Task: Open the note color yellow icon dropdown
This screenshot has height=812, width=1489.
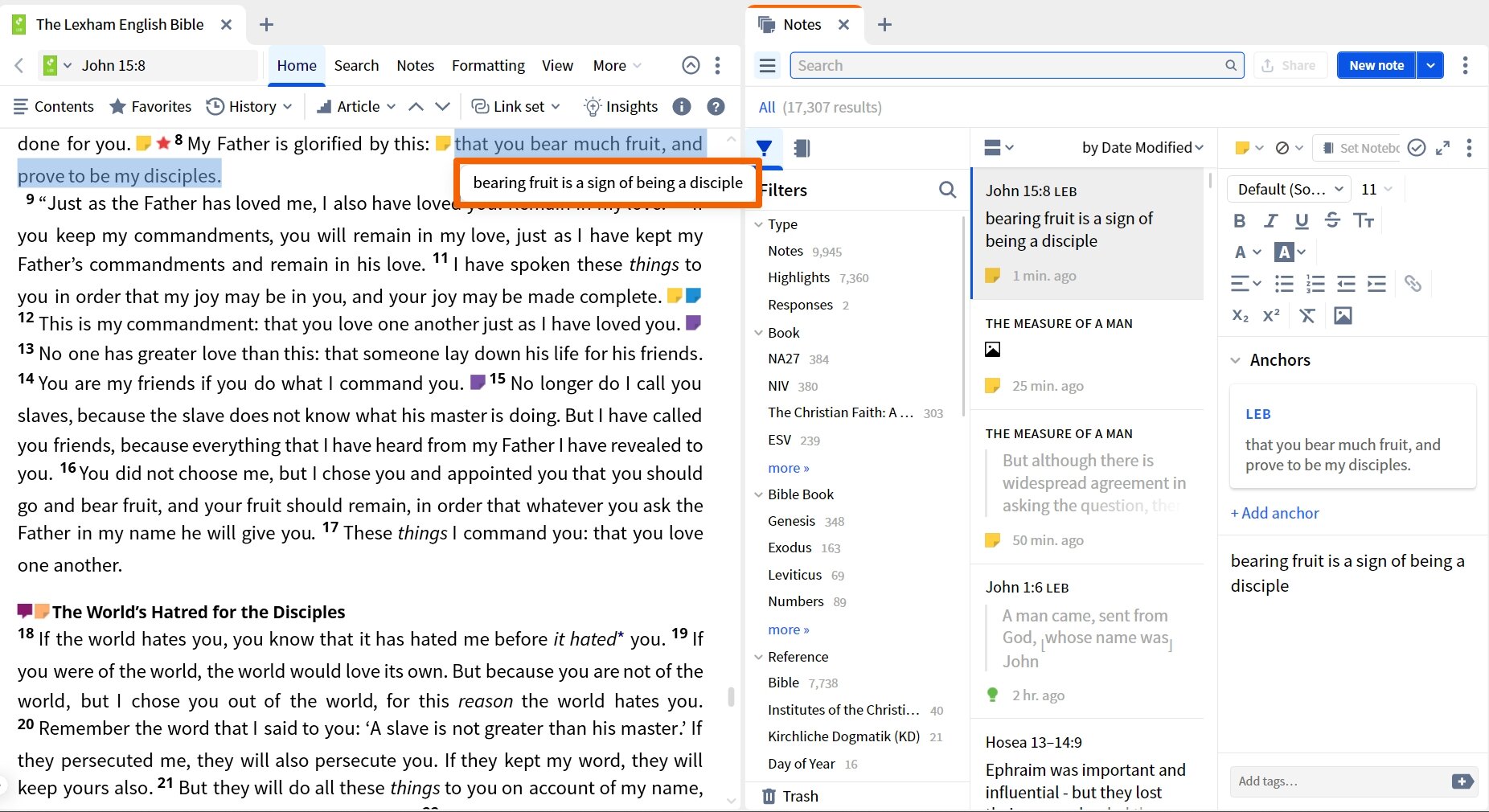Action: point(1249,148)
